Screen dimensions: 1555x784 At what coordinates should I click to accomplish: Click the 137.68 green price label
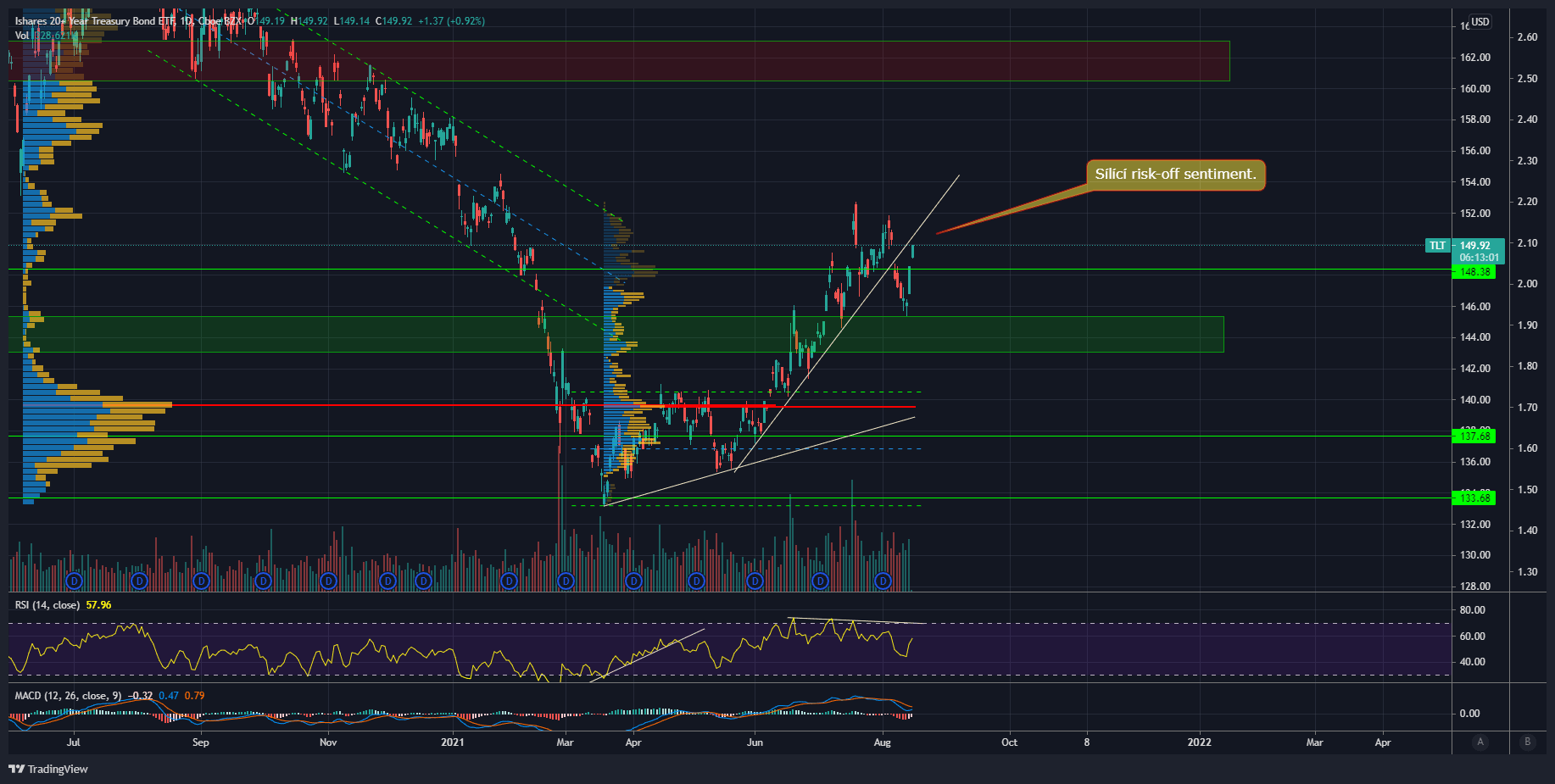click(x=1474, y=436)
